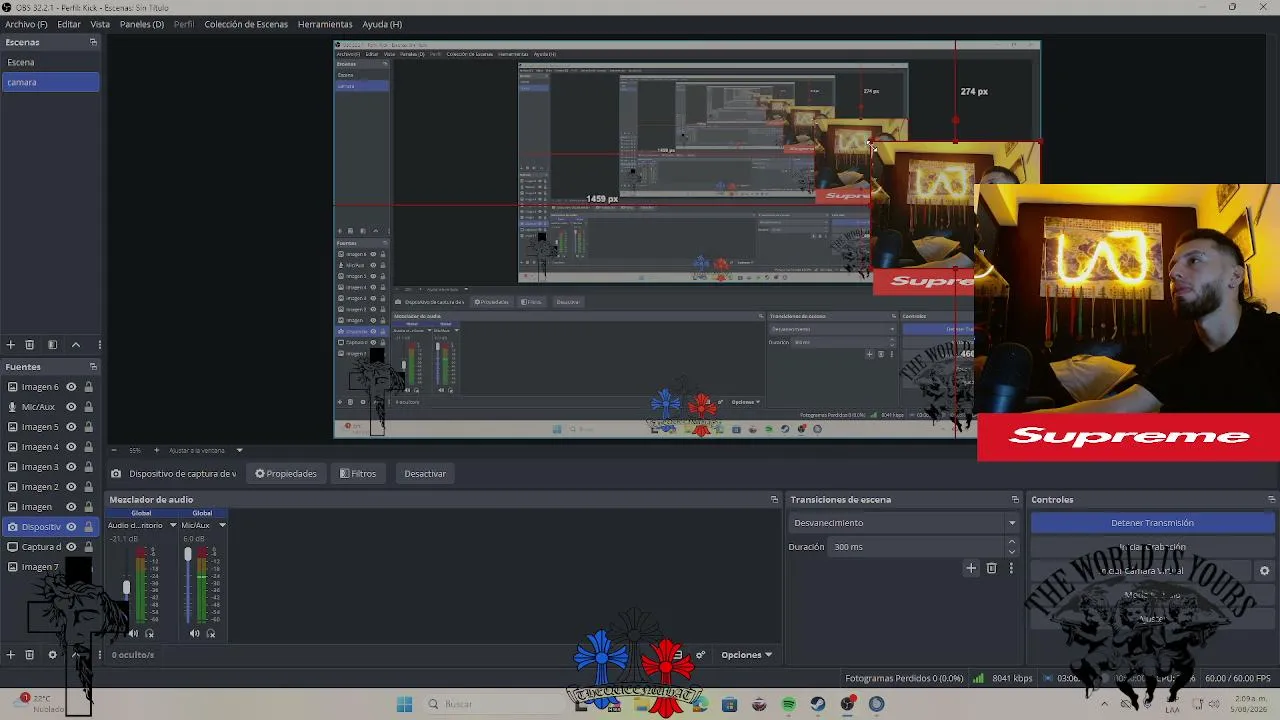Screen dimensions: 1280x720
Task: Remove the selected source with trash icon
Action: (x=30, y=655)
